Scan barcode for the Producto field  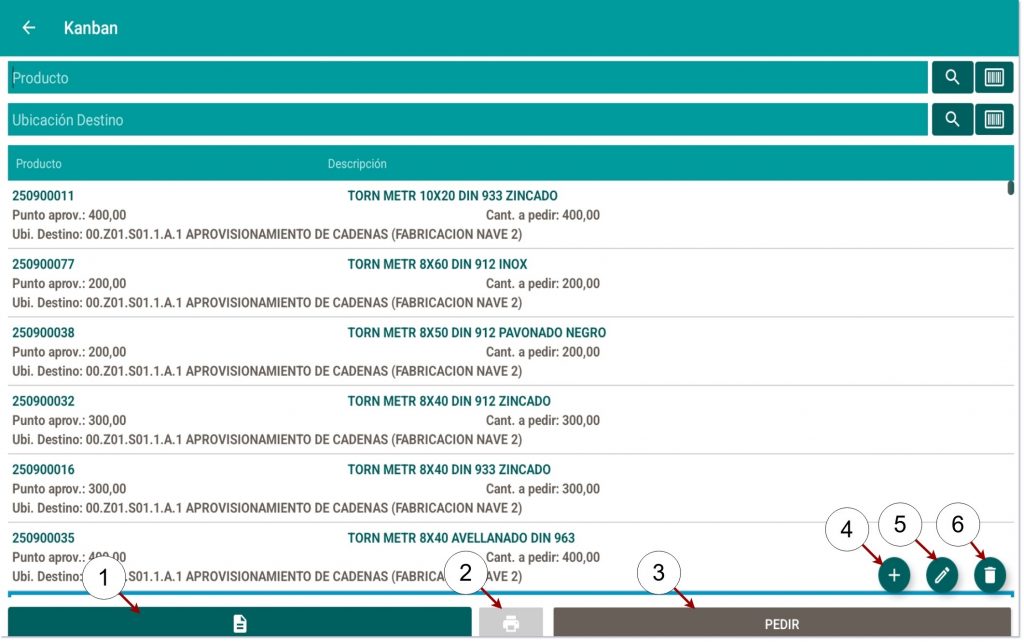pyautogui.click(x=994, y=78)
